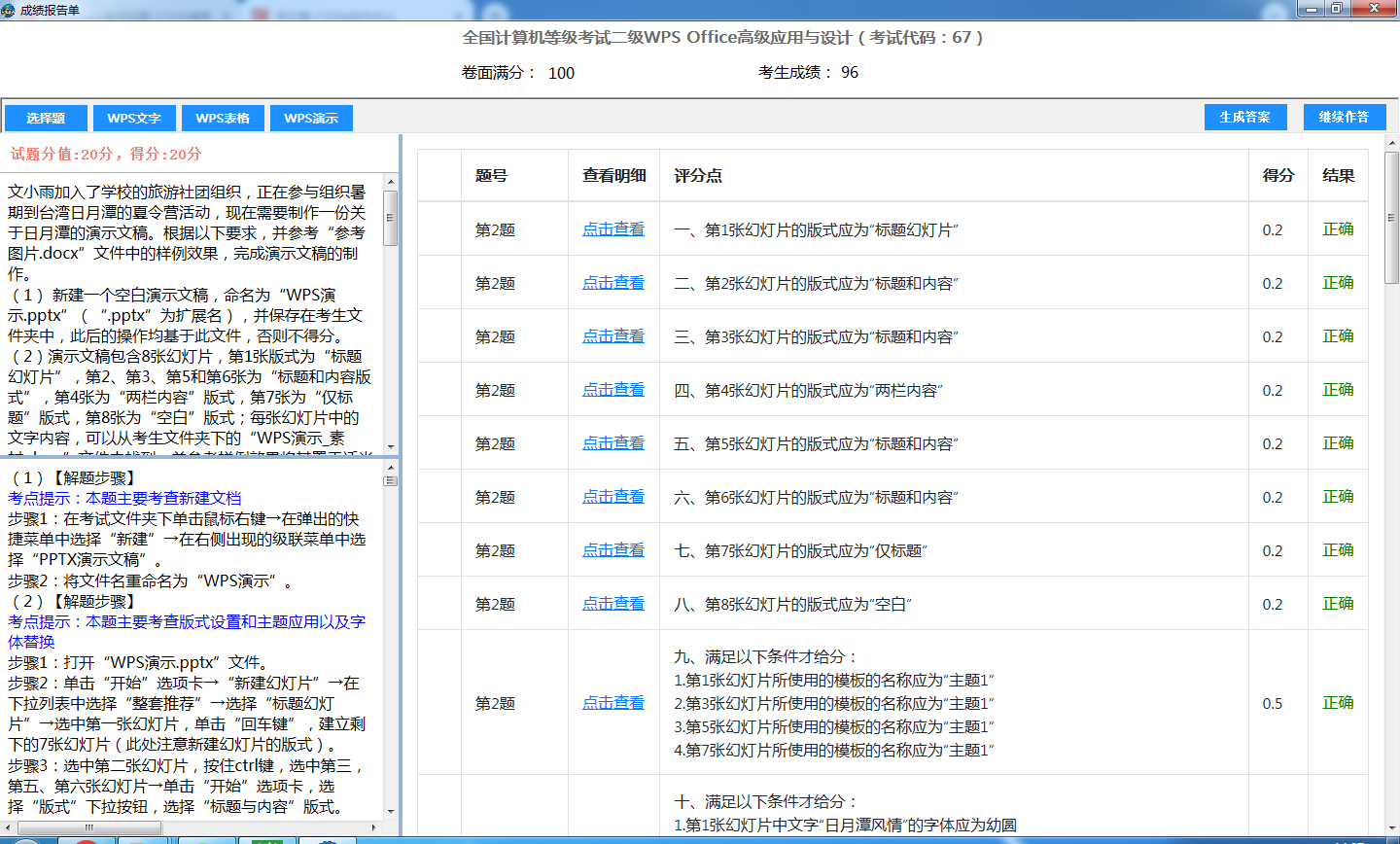The height and width of the screenshot is (844, 1400).
Task: Click criterion text 九、满足以下条件才给分
Action: tap(765, 656)
